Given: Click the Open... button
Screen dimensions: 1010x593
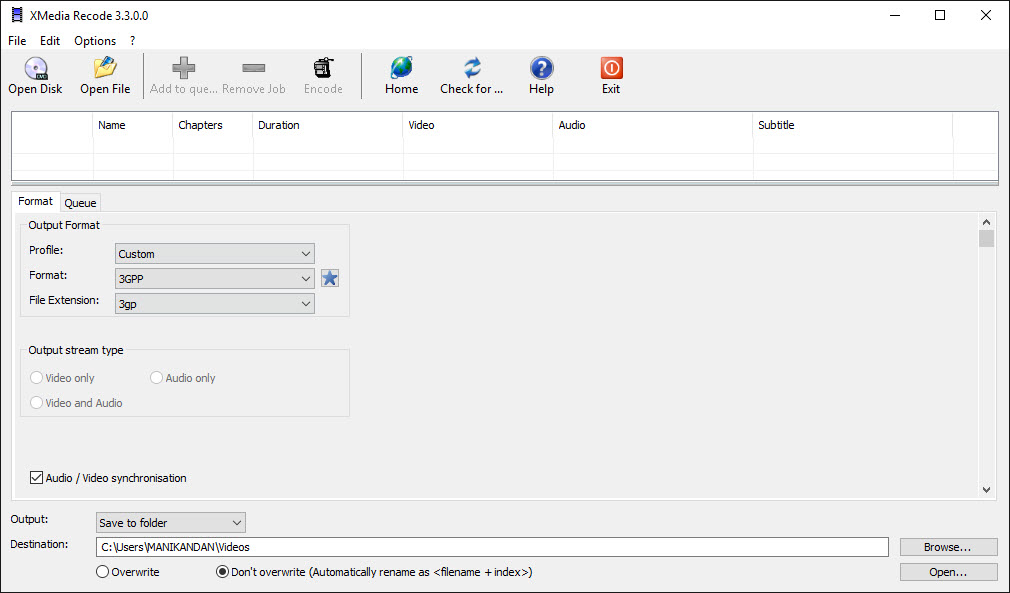Looking at the screenshot, I should (x=948, y=572).
